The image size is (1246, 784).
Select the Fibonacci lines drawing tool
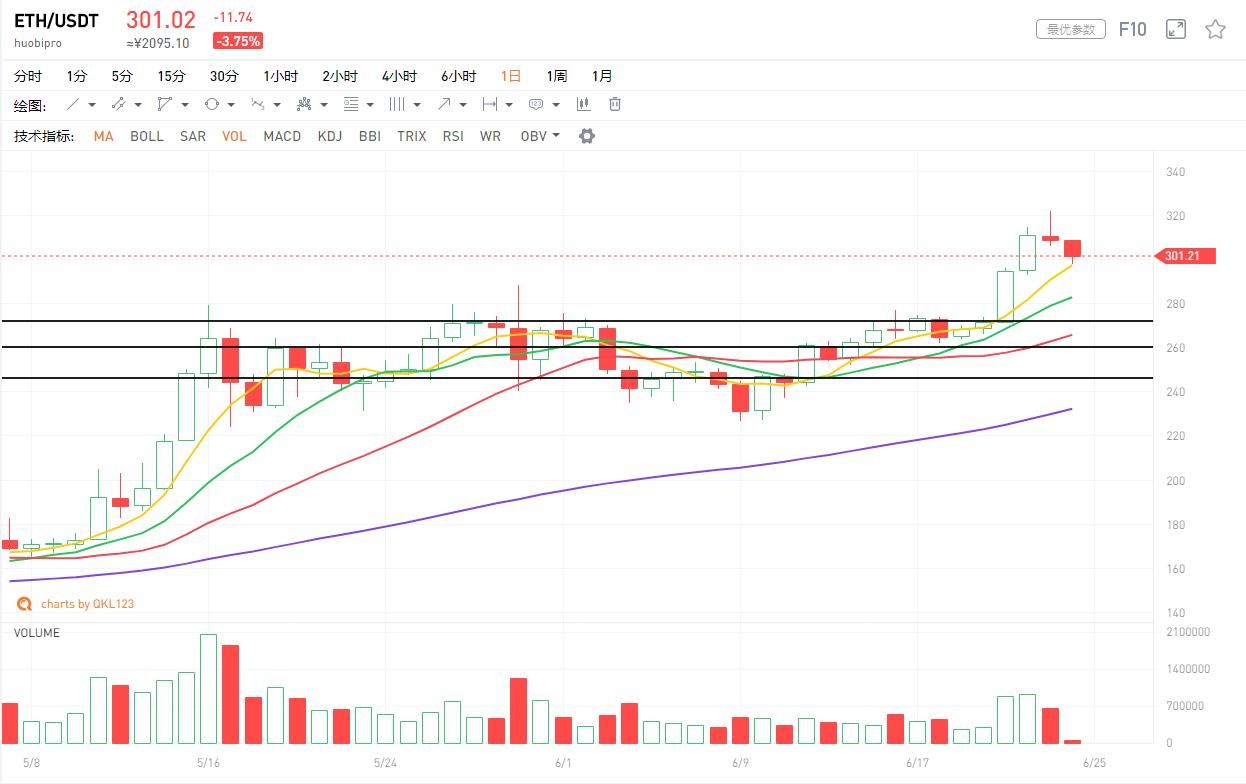pyautogui.click(x=350, y=105)
